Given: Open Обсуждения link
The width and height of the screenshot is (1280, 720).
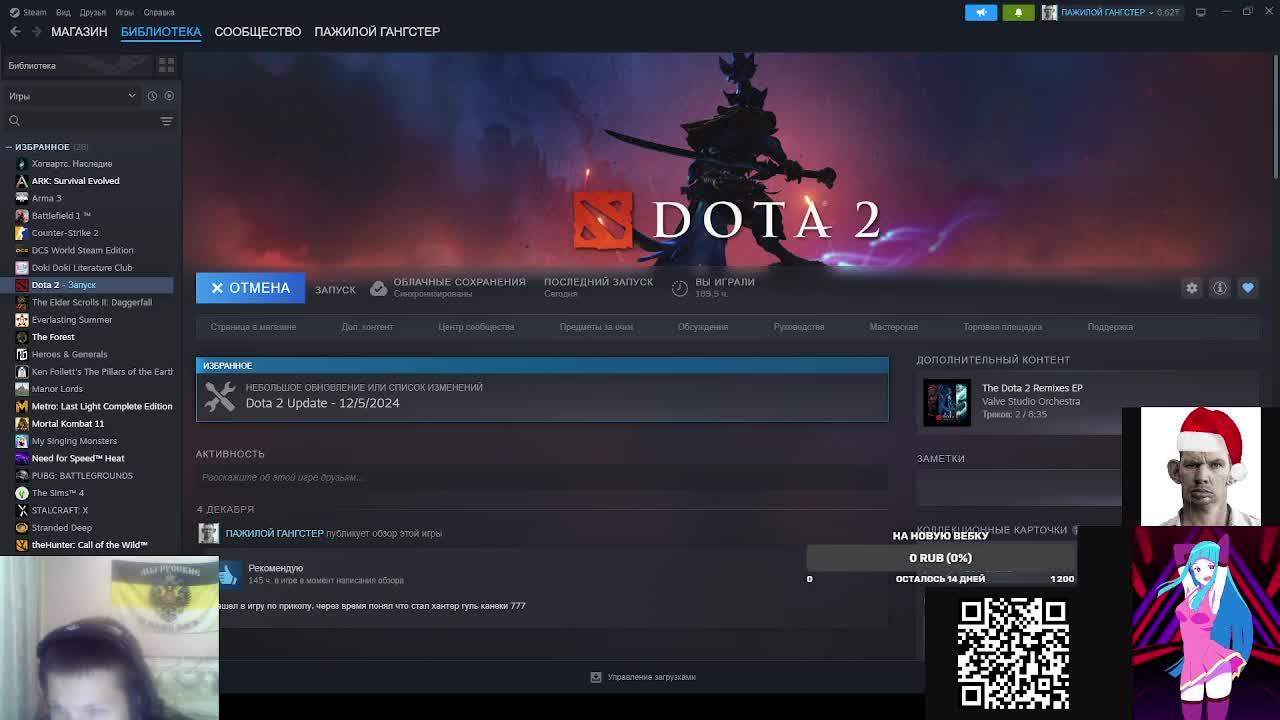Looking at the screenshot, I should [x=703, y=327].
